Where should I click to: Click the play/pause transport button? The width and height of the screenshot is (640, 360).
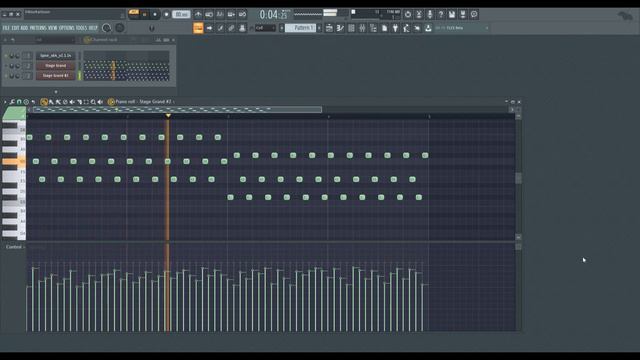pyautogui.click(x=144, y=14)
